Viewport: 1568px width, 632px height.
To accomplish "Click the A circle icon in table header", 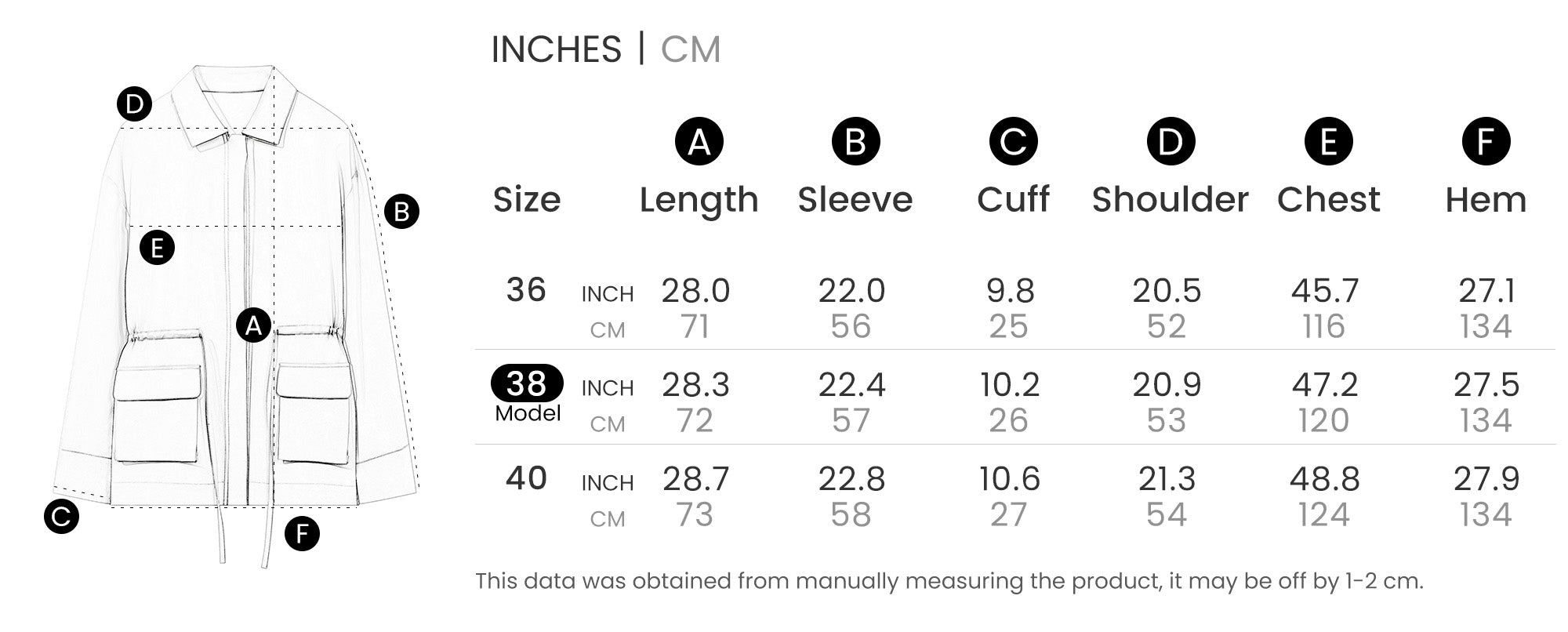I will 699,142.
